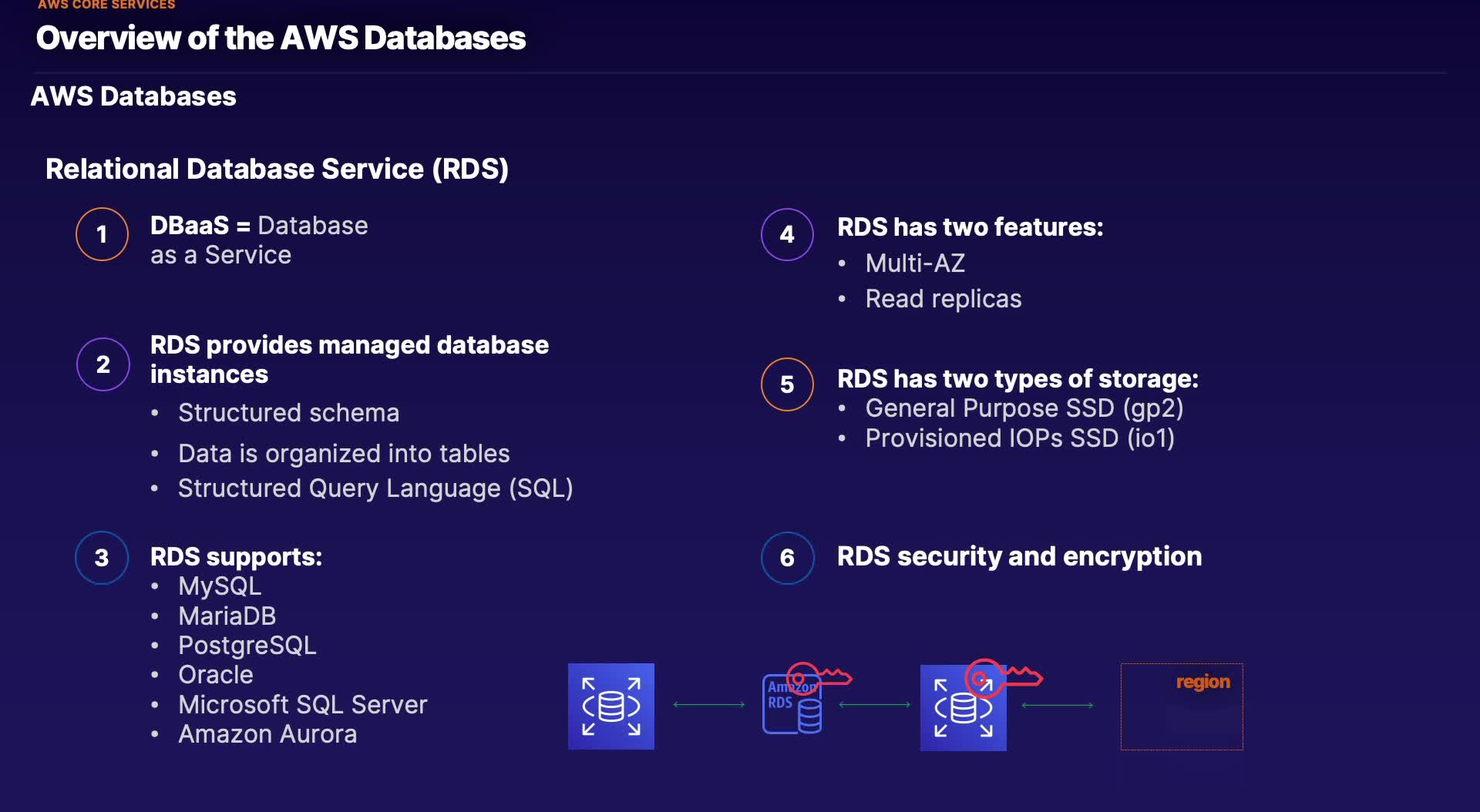1480x812 pixels.
Task: Select 'Provisioned IOPs SSD (io1)' bullet
Action: [1020, 438]
